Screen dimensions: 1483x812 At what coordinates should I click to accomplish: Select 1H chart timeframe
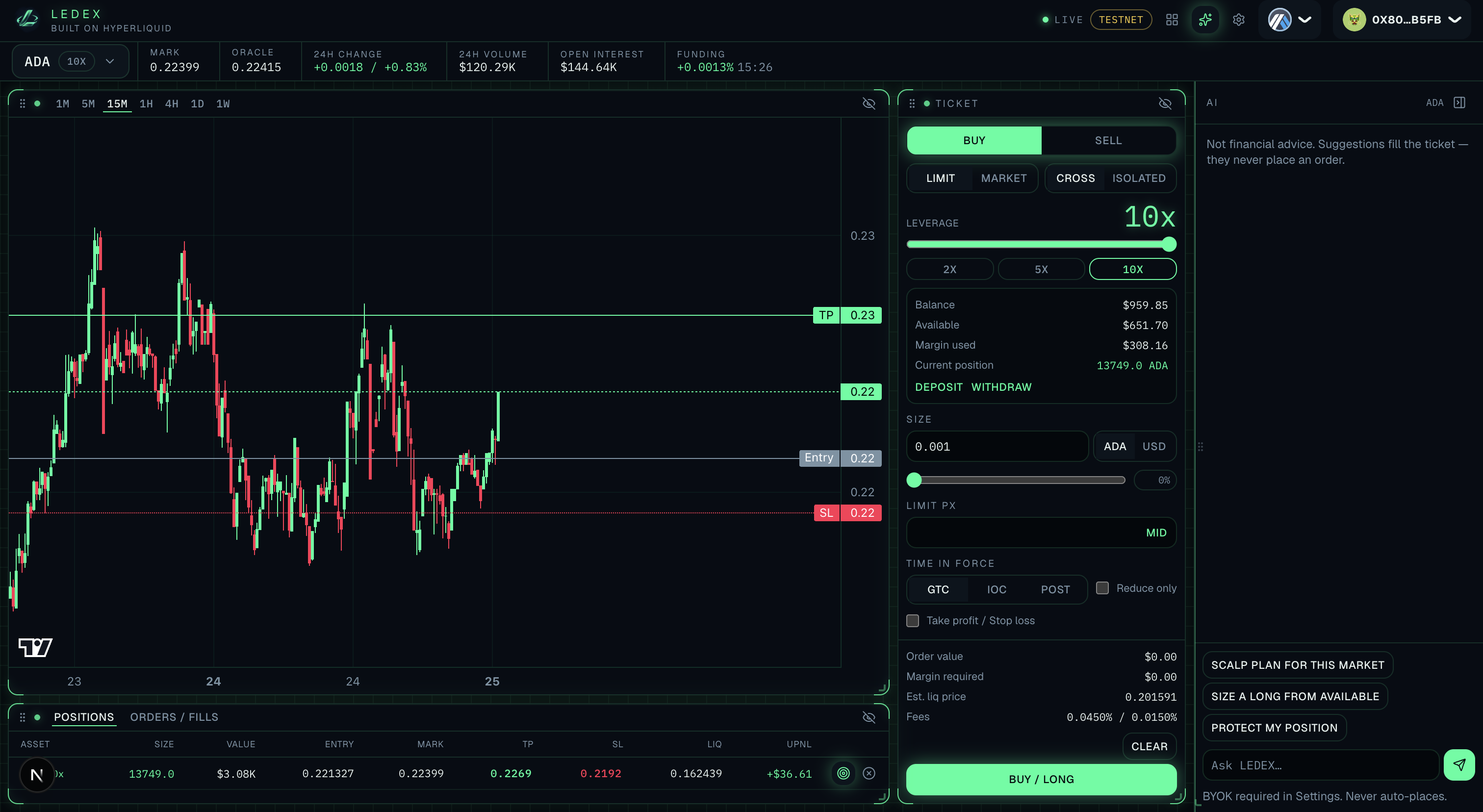(146, 103)
